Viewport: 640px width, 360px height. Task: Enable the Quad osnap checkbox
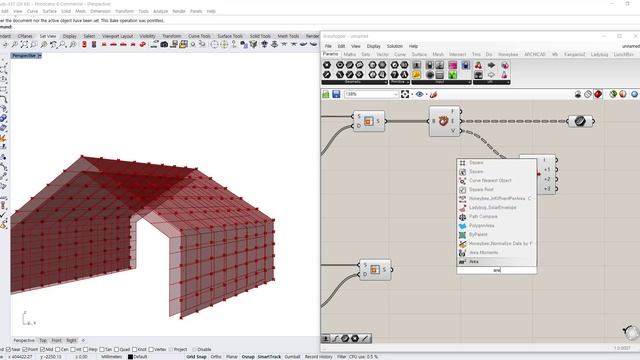(x=117, y=349)
